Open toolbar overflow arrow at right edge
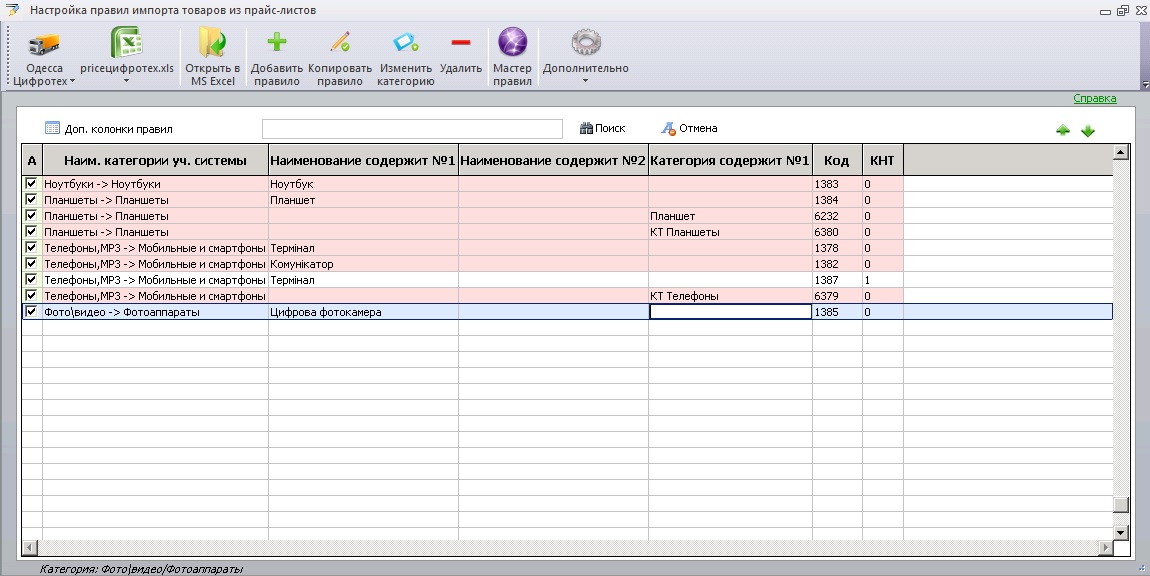The height and width of the screenshot is (576, 1150). tap(1146, 85)
